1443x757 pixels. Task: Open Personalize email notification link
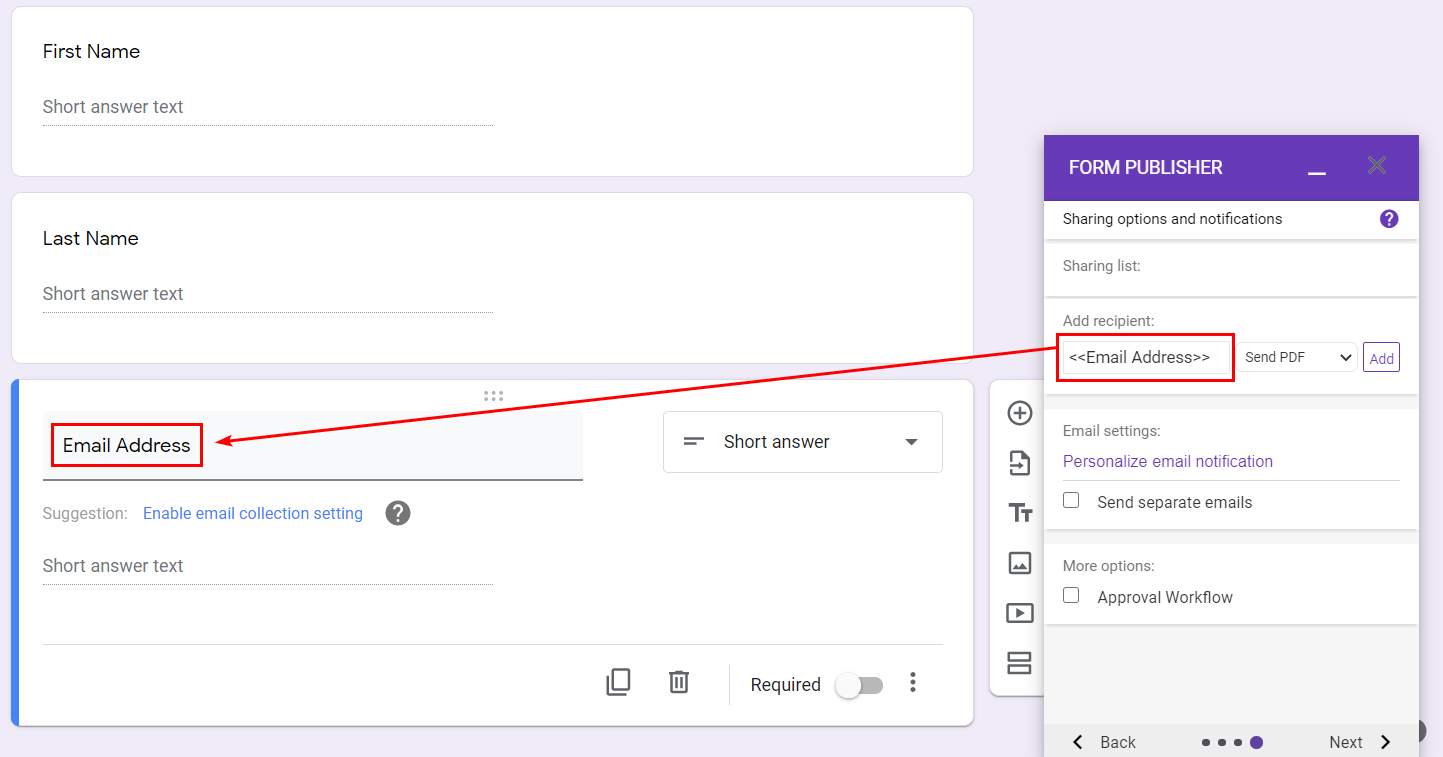point(1168,461)
